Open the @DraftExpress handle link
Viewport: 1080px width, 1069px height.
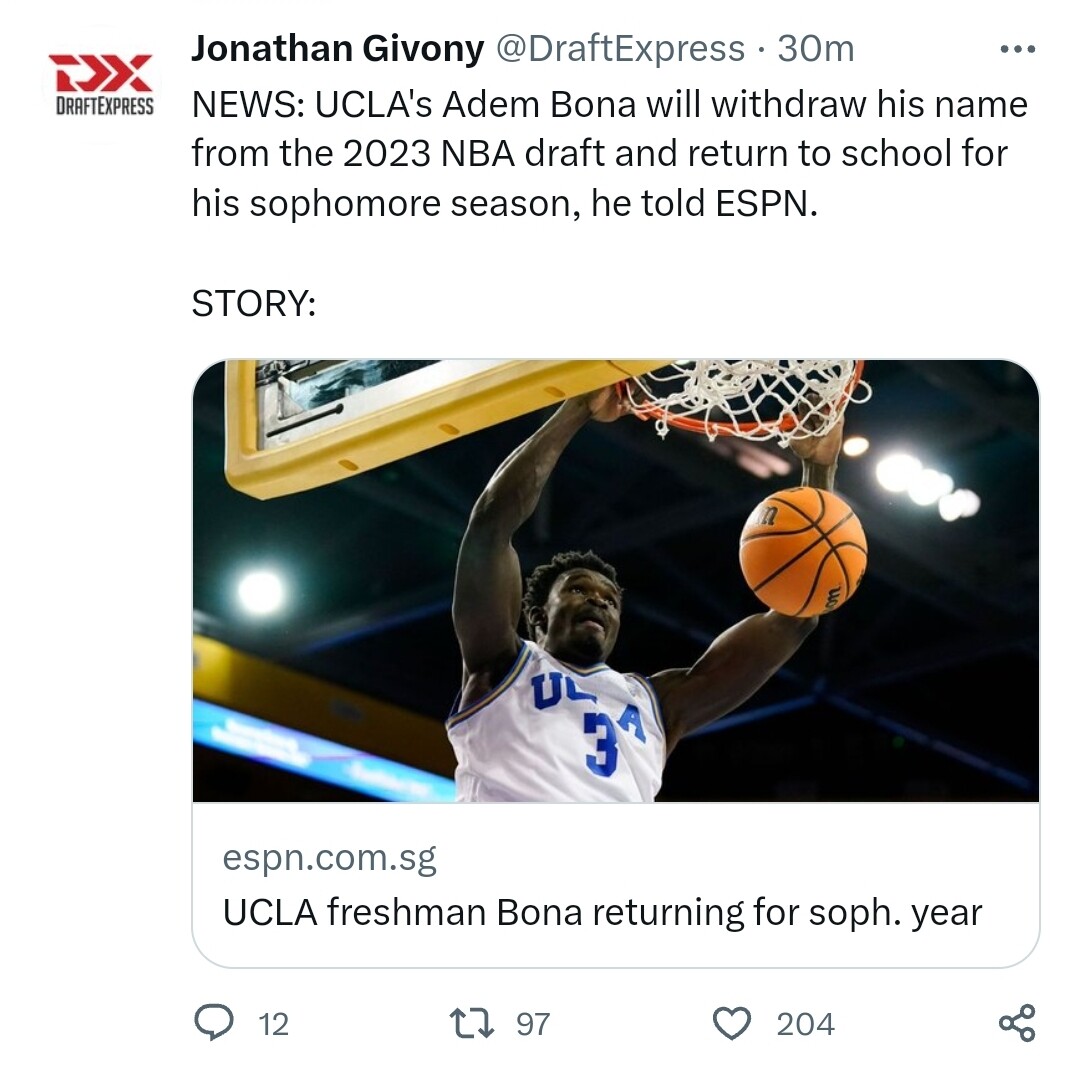click(620, 48)
